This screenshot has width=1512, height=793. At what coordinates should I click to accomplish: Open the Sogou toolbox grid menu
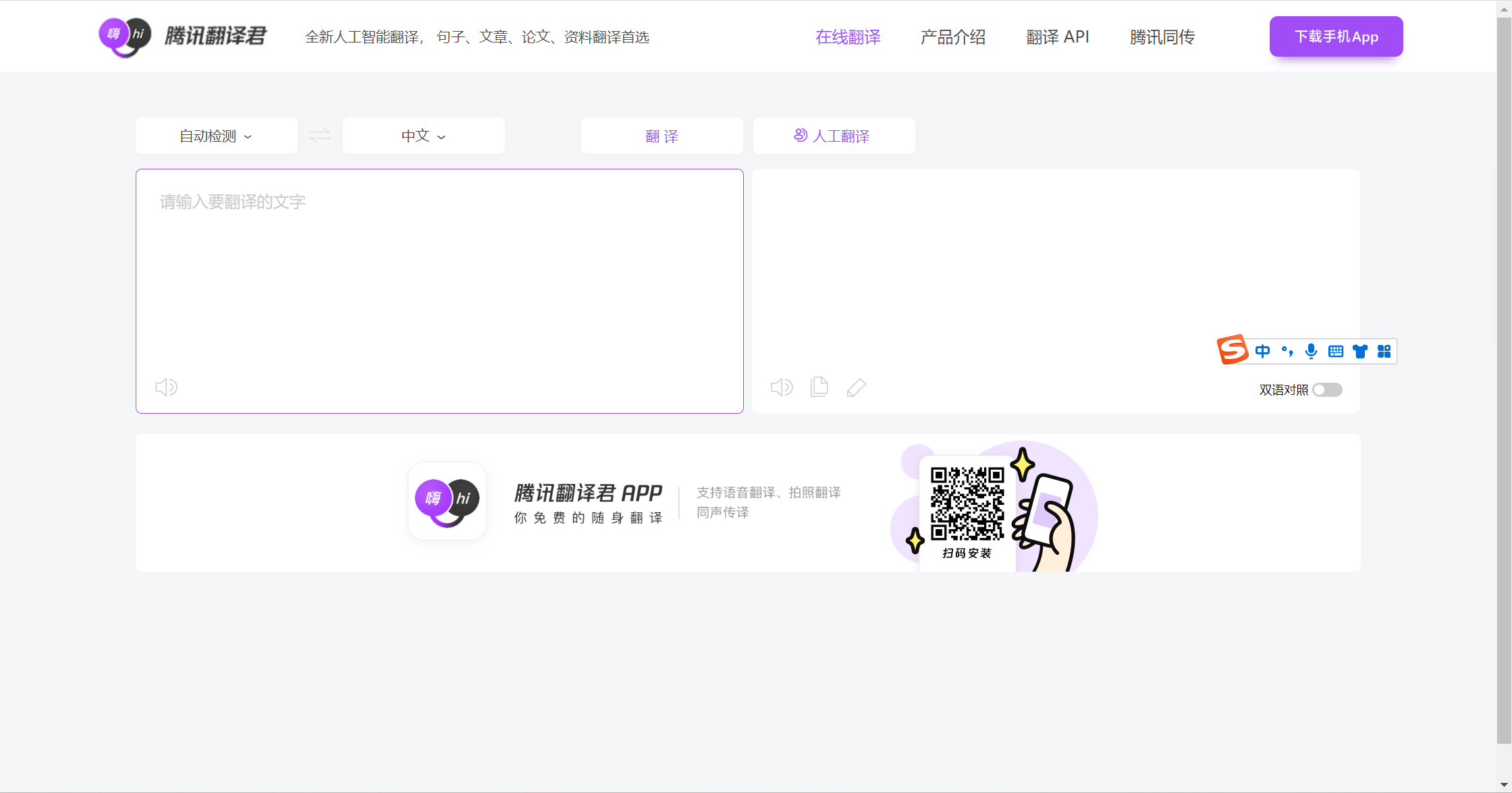pos(1384,351)
